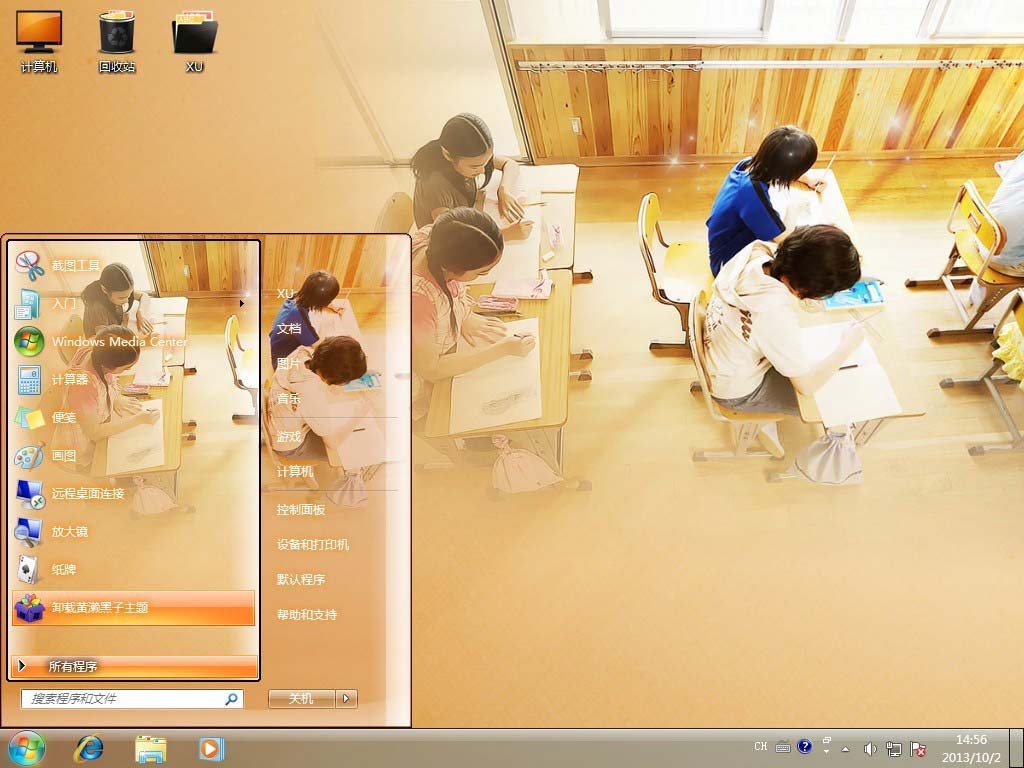Viewport: 1024px width, 768px height.
Task: Launch the 画图 paint program
Action: point(64,455)
